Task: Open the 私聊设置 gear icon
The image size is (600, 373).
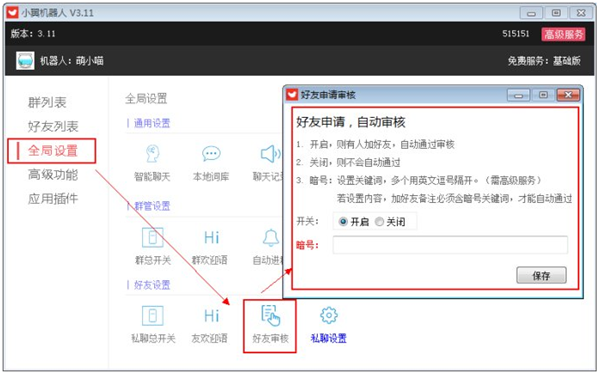Action: [329, 316]
